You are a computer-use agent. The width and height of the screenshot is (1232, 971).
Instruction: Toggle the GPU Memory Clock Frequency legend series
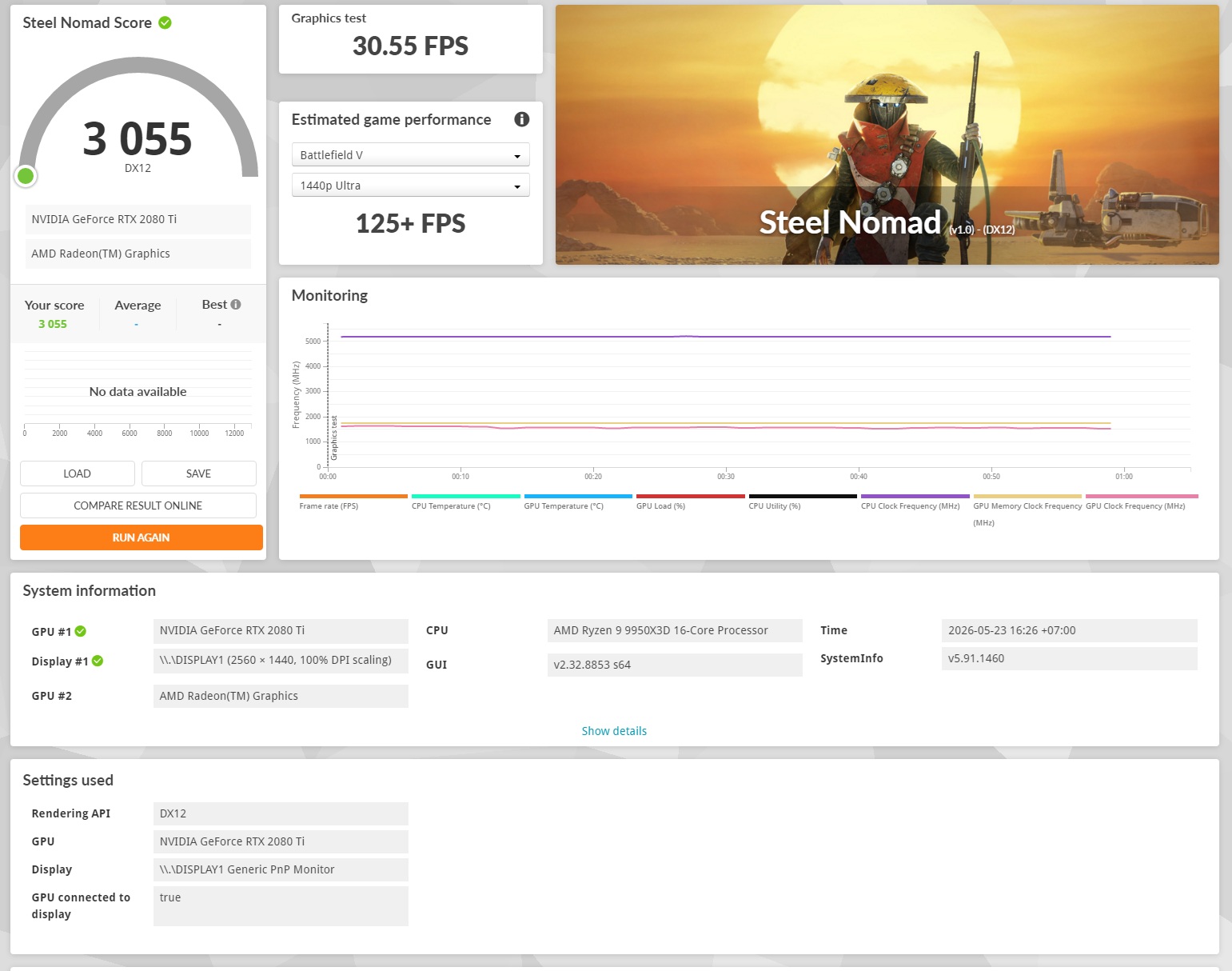click(1027, 510)
